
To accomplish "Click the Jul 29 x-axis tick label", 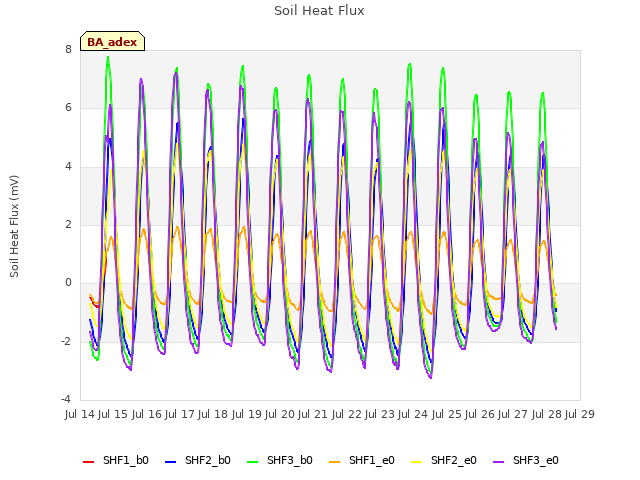I will (x=580, y=414).
